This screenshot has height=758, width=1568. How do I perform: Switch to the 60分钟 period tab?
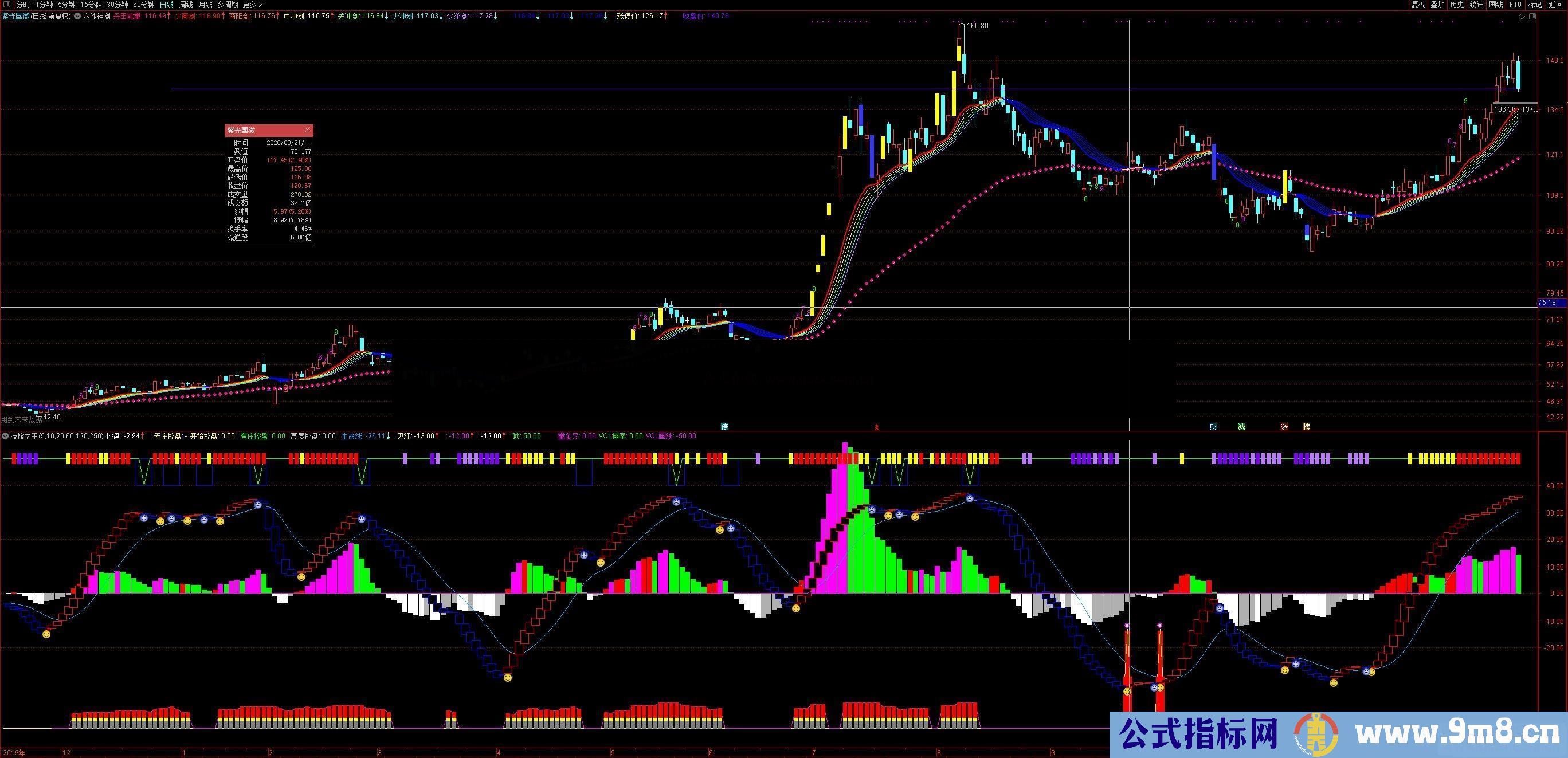[144, 5]
